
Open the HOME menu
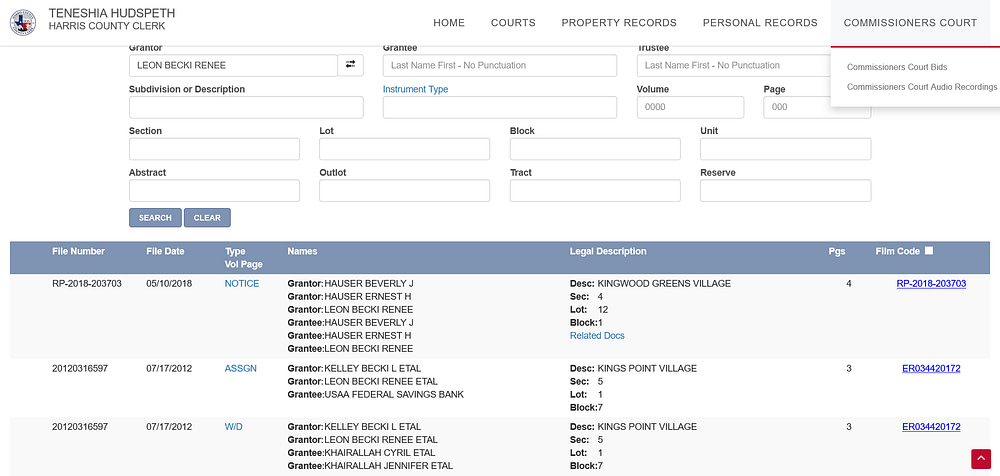coord(449,23)
